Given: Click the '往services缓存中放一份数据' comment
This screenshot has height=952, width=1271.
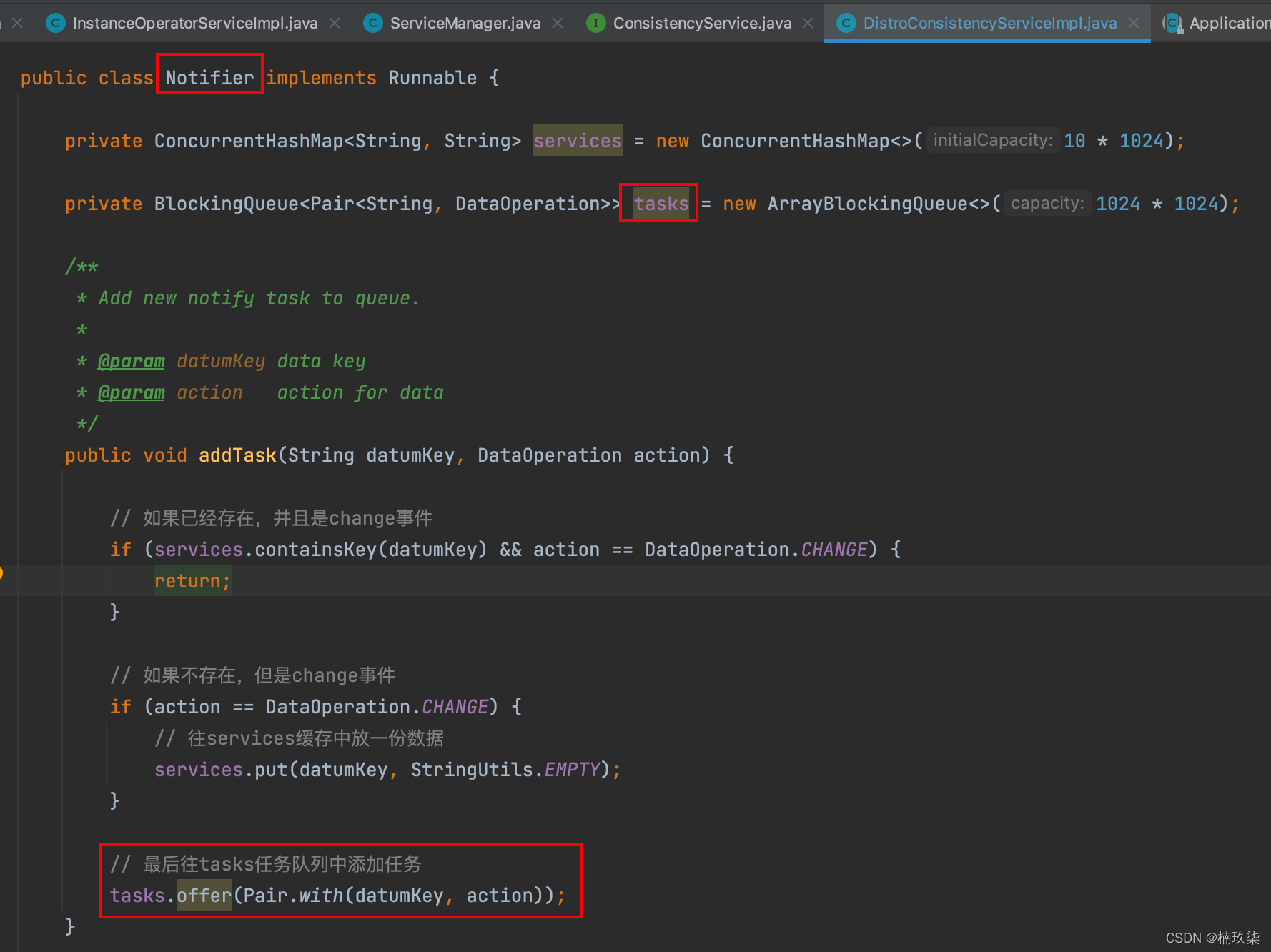Looking at the screenshot, I should click(299, 738).
